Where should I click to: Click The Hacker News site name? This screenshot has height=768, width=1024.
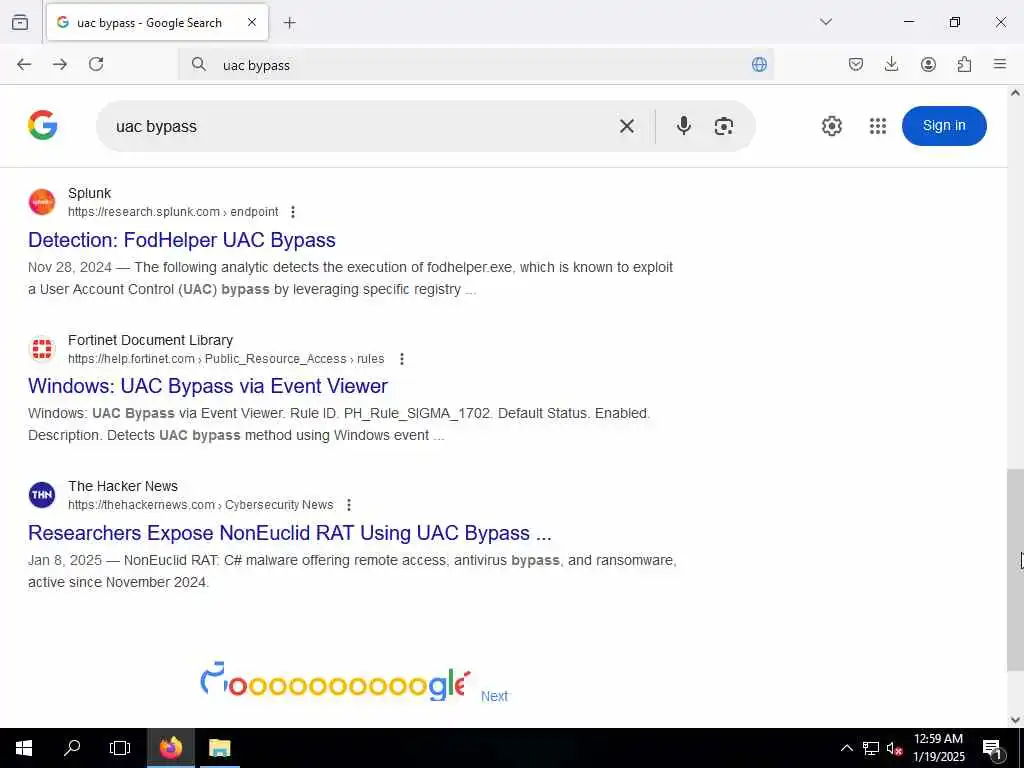(x=123, y=487)
